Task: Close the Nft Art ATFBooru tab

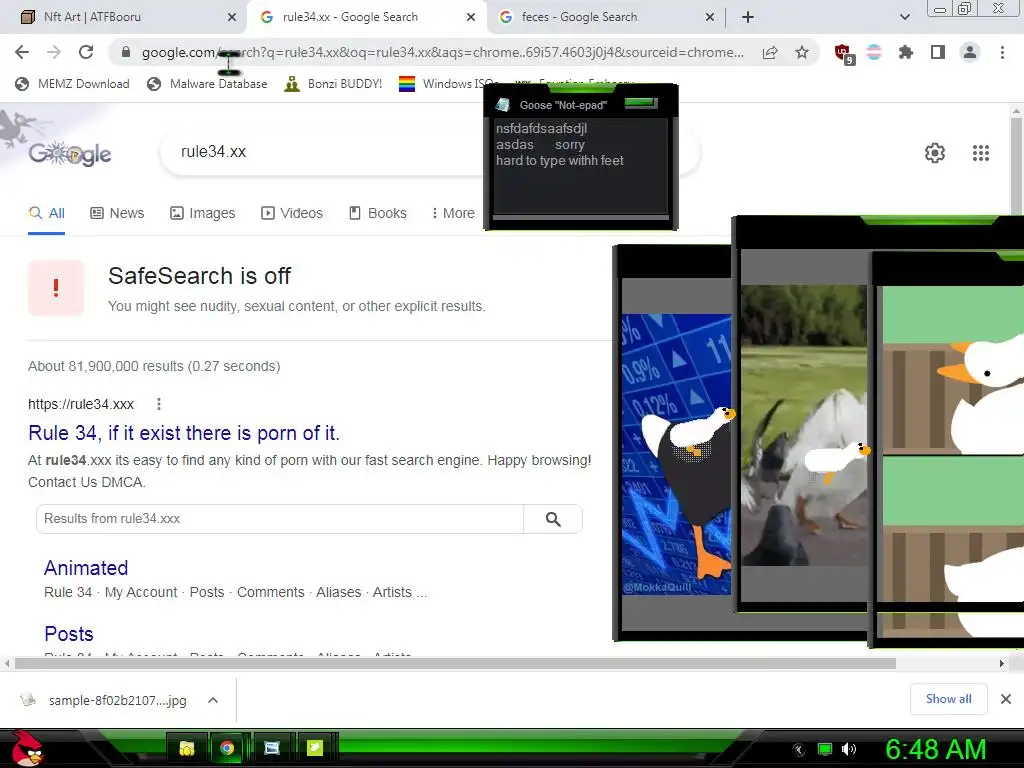Action: pyautogui.click(x=232, y=17)
